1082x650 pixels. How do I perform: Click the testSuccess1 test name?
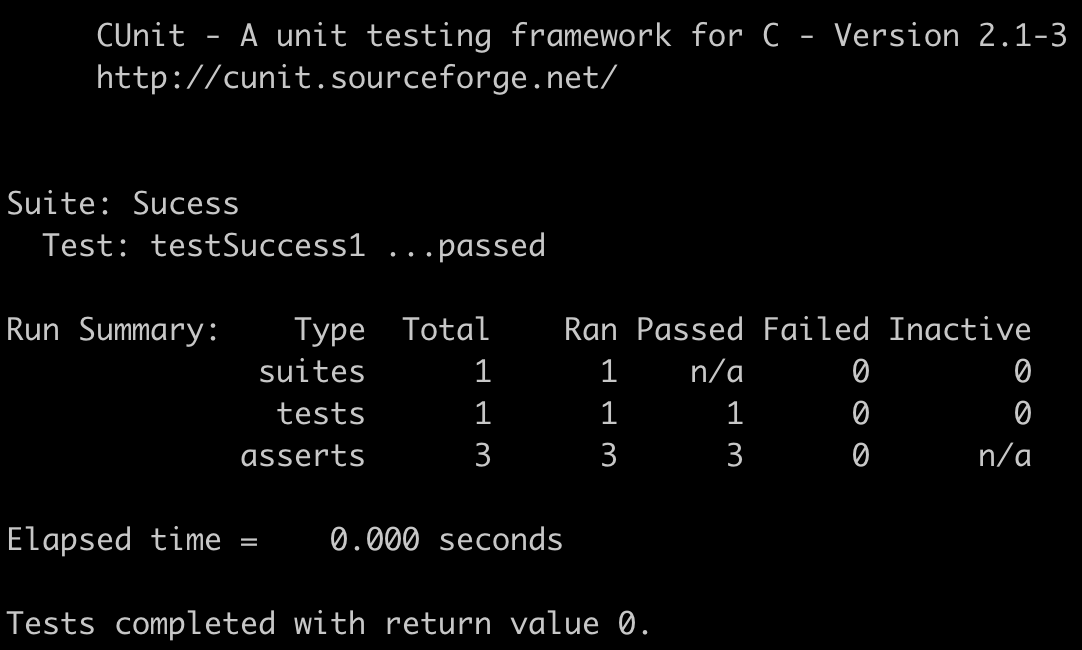[258, 246]
